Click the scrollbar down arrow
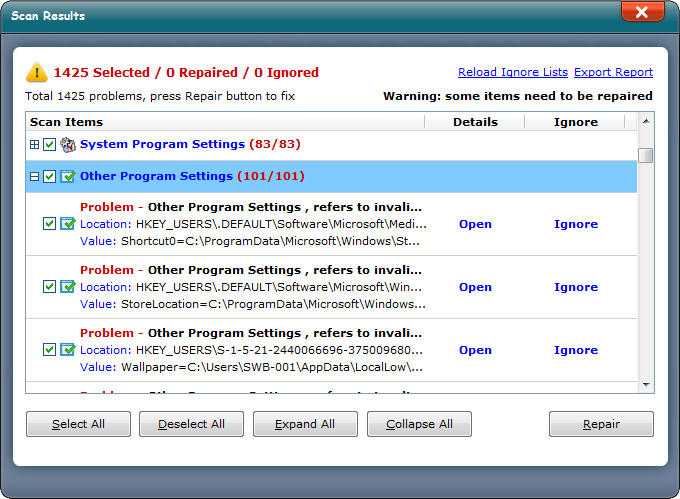 [x=646, y=385]
